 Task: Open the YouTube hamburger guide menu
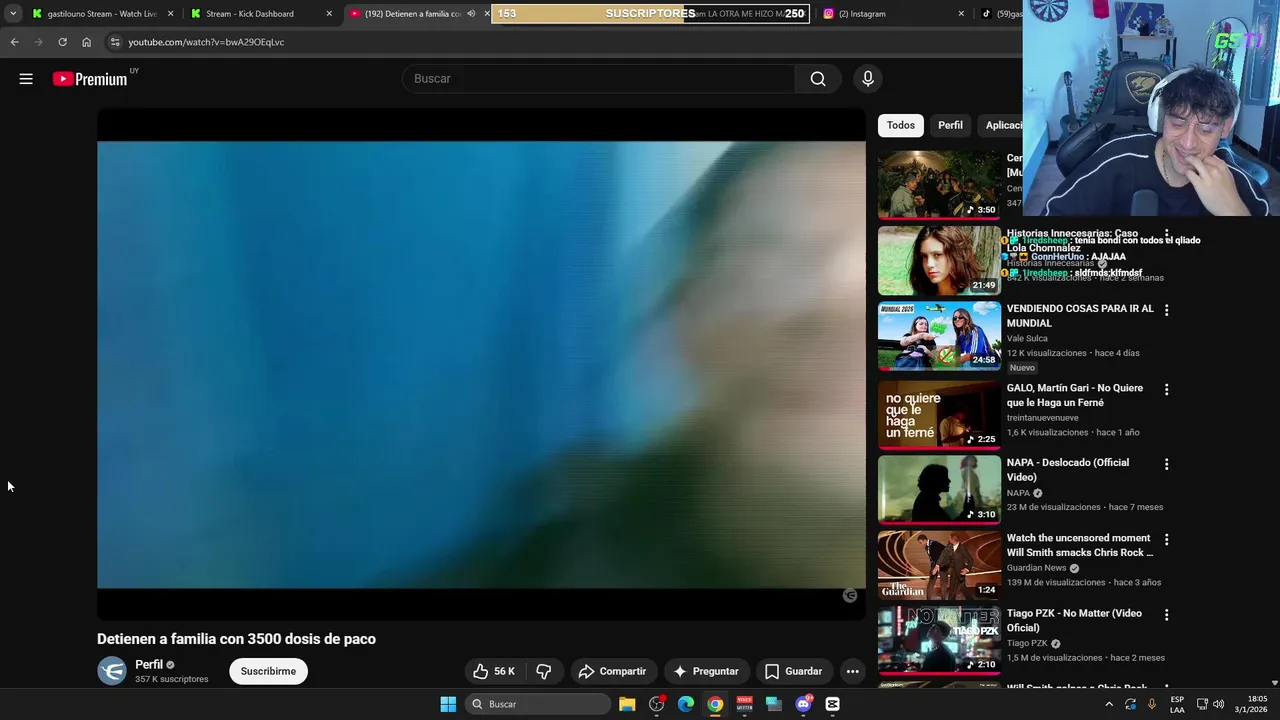tap(26, 79)
